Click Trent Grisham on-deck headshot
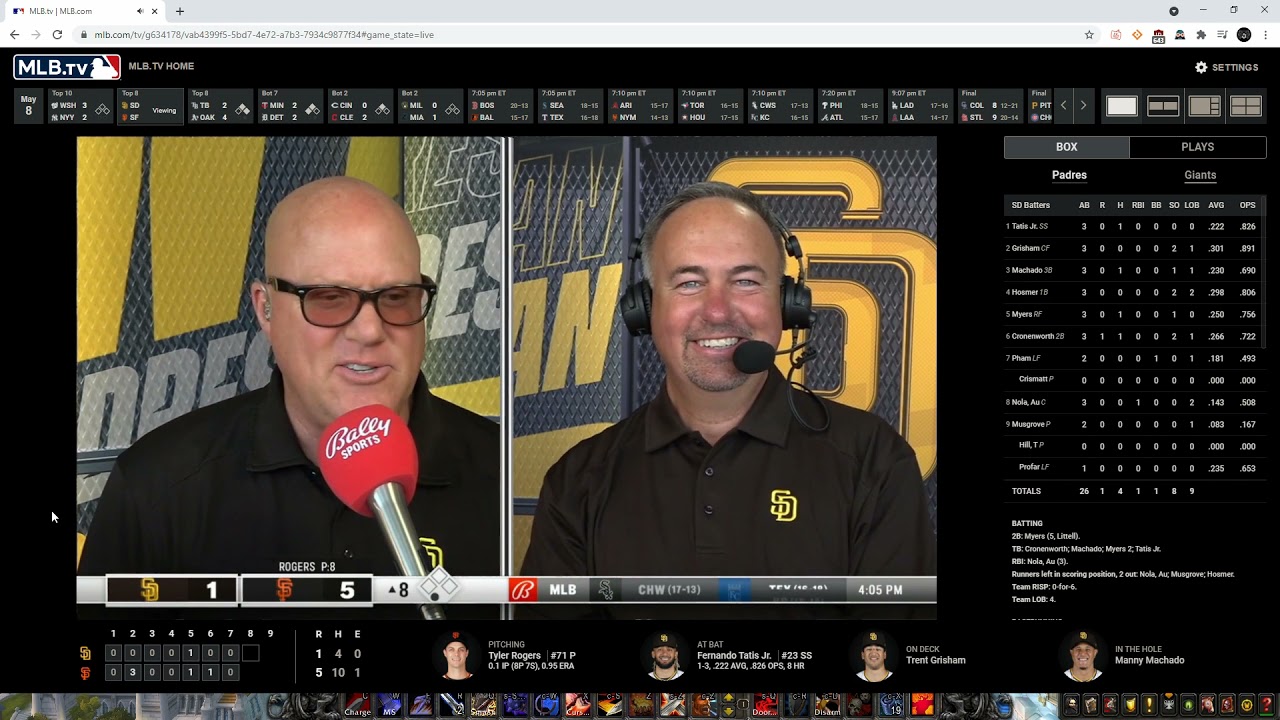This screenshot has height=720, width=1280. [873, 656]
